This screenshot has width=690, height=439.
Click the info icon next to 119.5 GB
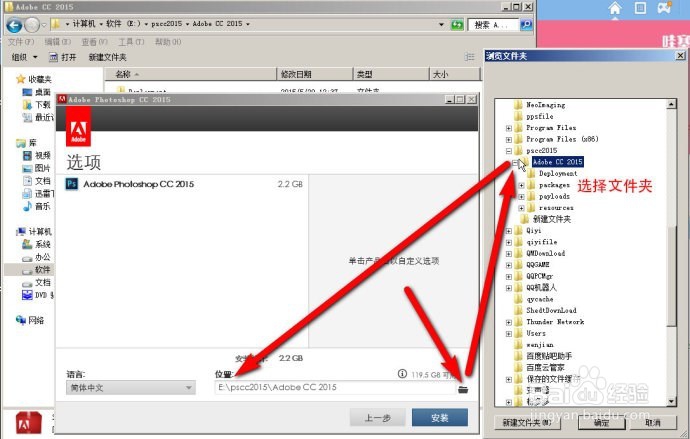point(402,373)
